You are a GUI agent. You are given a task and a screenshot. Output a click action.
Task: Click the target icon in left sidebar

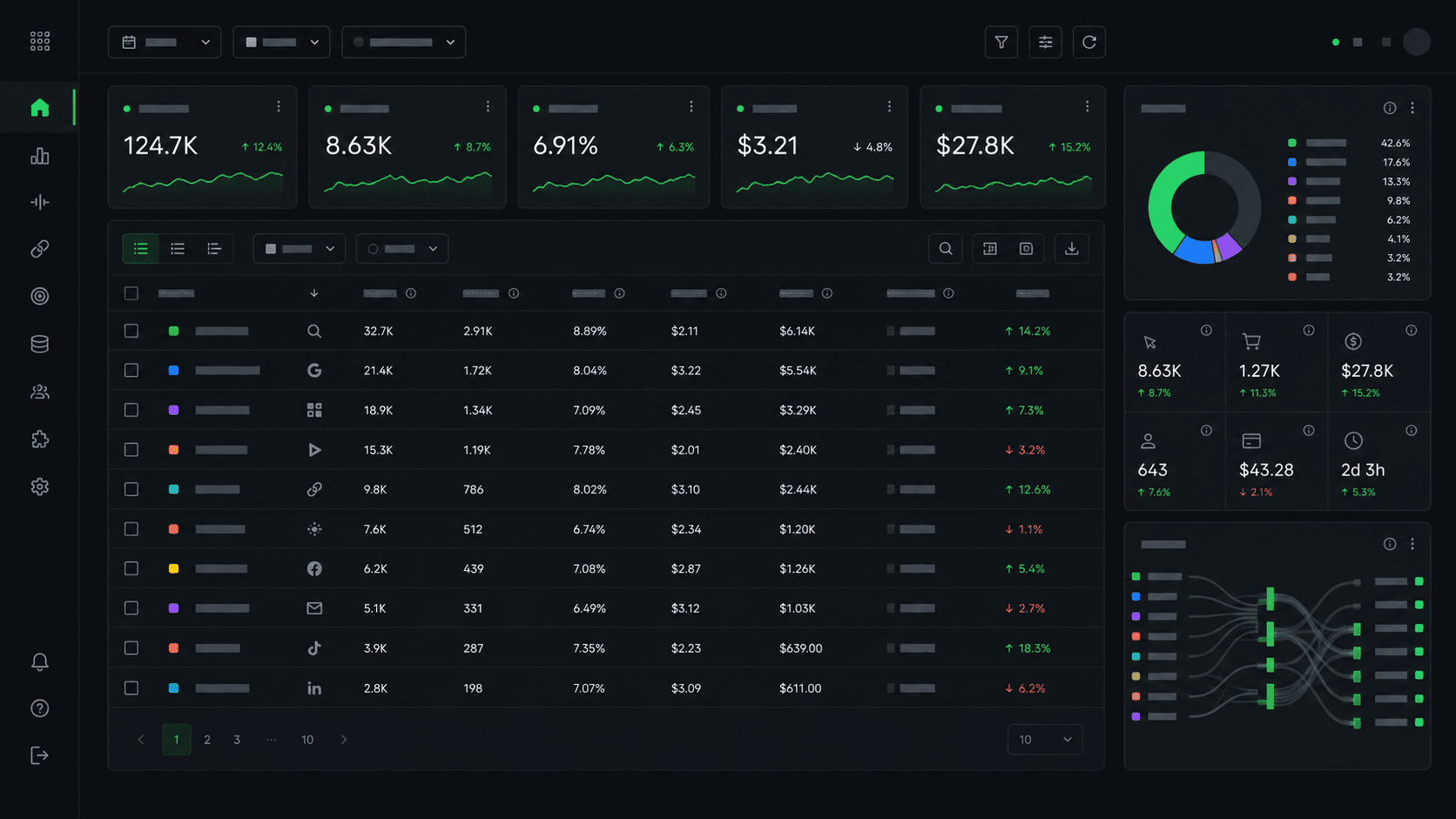[39, 296]
